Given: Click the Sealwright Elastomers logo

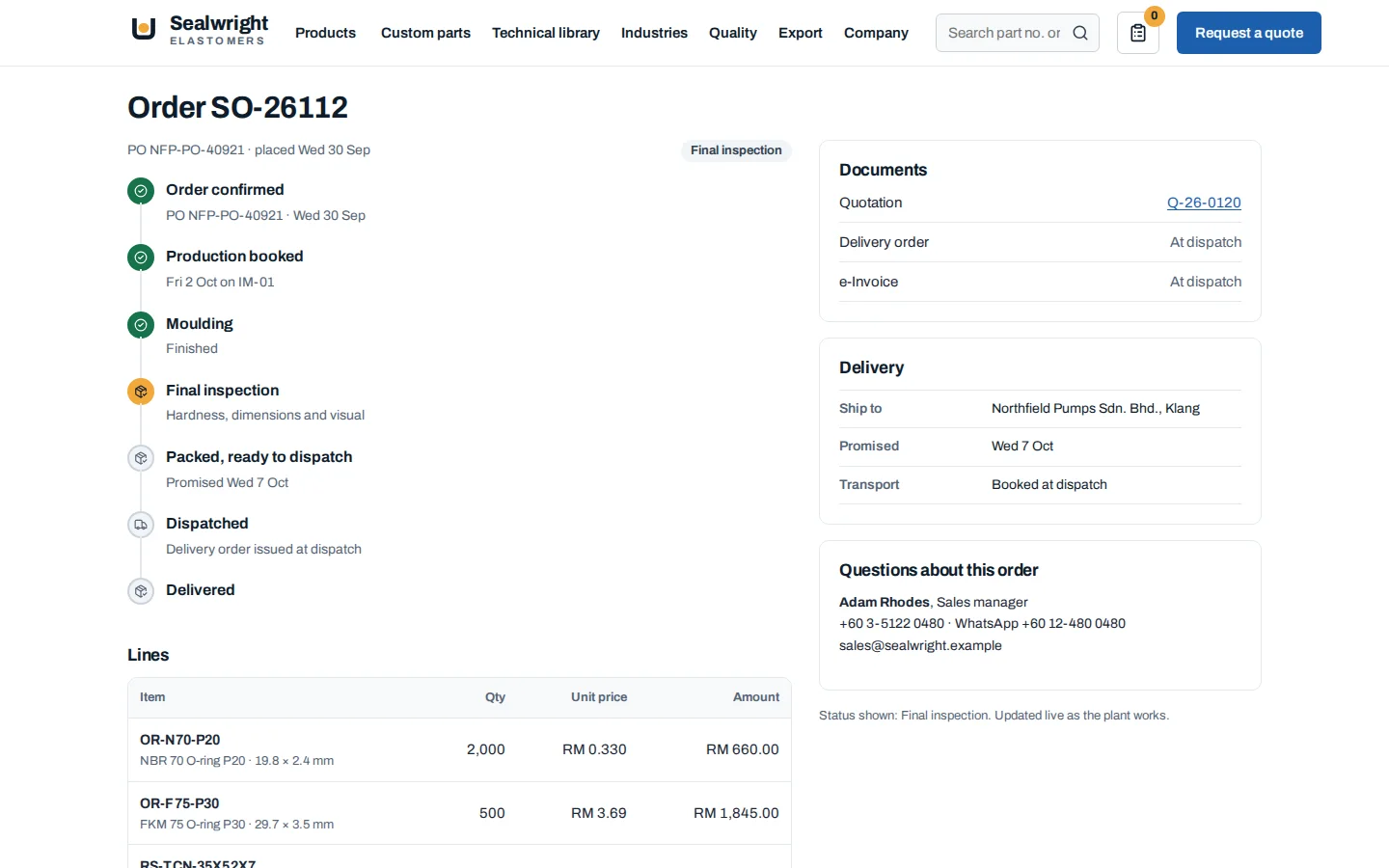Looking at the screenshot, I should [x=199, y=30].
